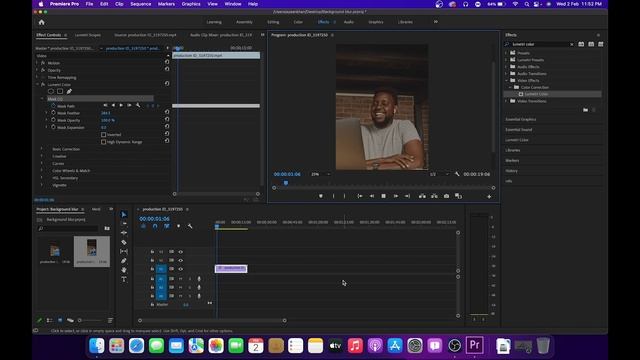Select the Razor tool
Viewport: 640px width, 360px height.
(x=124, y=242)
